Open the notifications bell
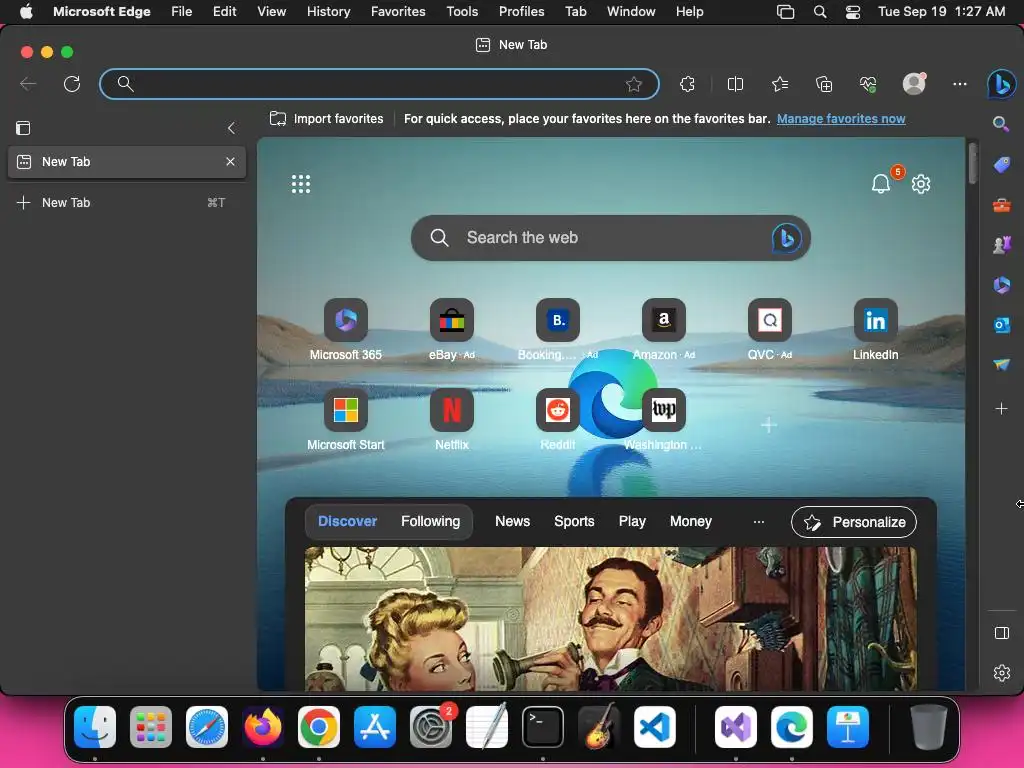The width and height of the screenshot is (1024, 768). click(x=881, y=184)
